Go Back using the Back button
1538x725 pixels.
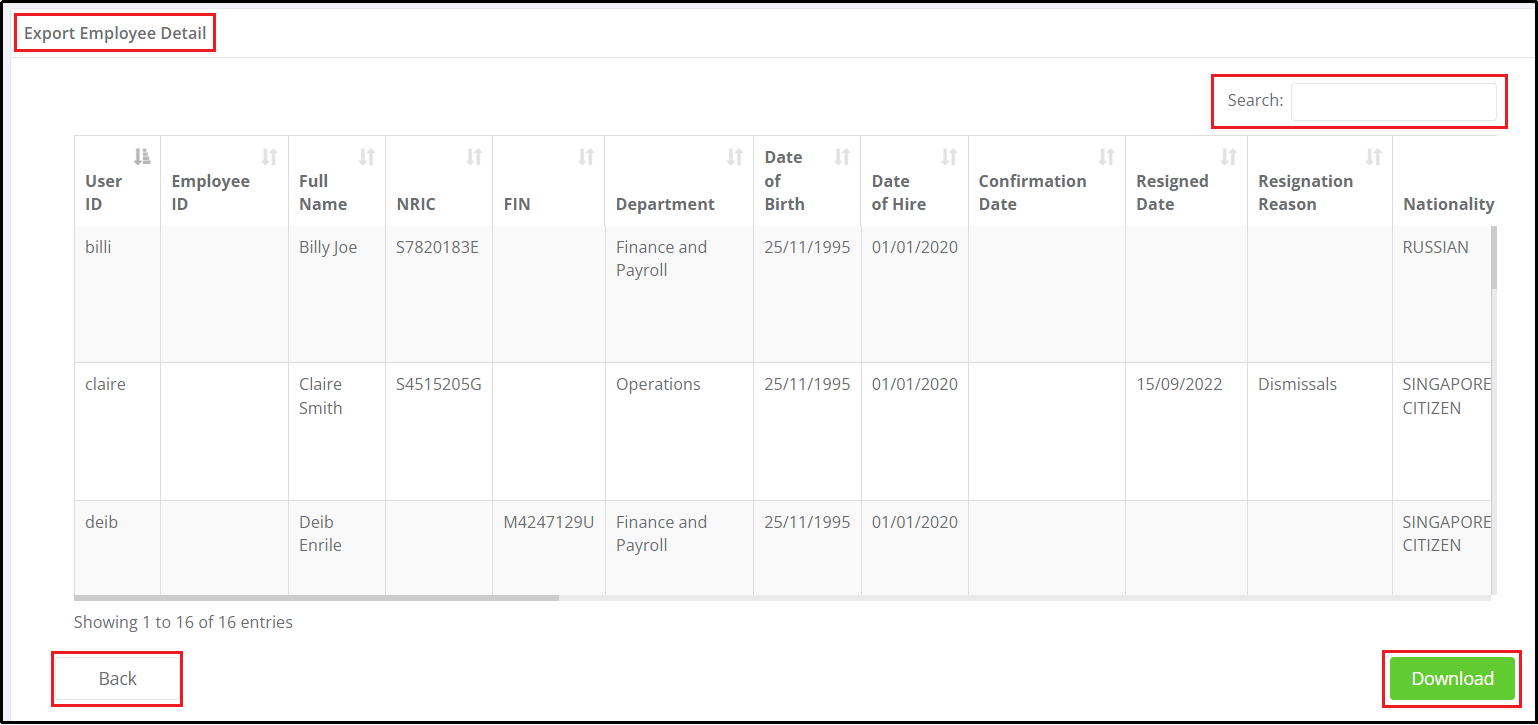[117, 679]
